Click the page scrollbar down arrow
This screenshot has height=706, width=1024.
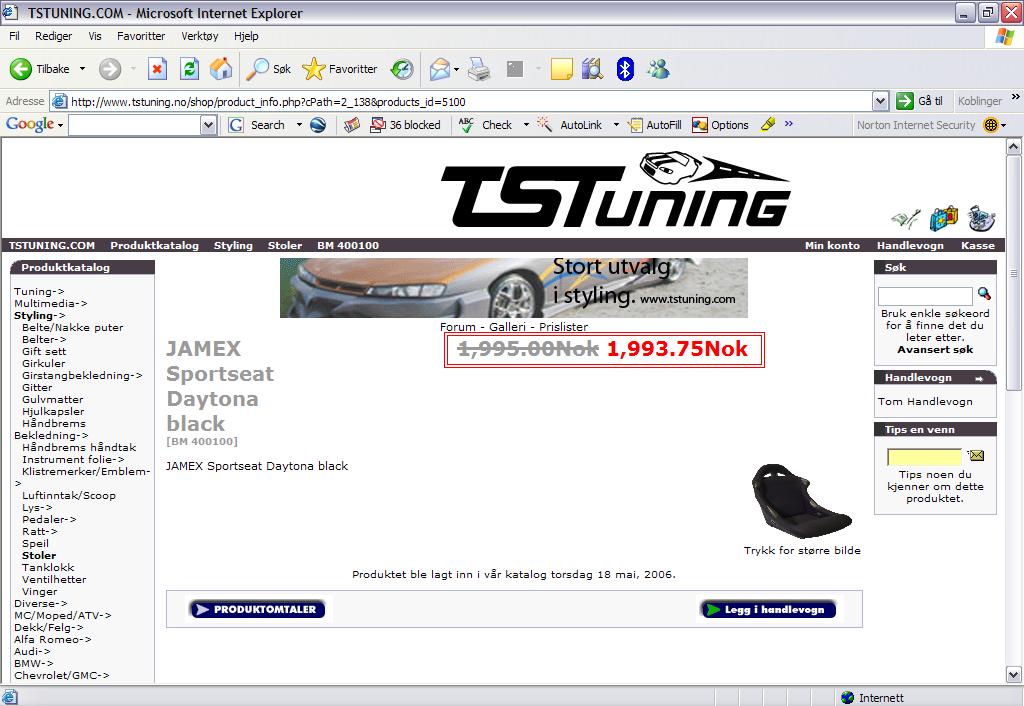click(x=1013, y=675)
